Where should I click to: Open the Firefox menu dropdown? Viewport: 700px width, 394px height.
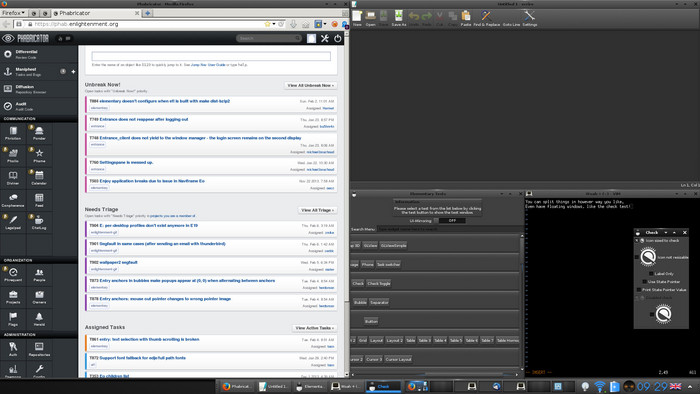point(13,13)
